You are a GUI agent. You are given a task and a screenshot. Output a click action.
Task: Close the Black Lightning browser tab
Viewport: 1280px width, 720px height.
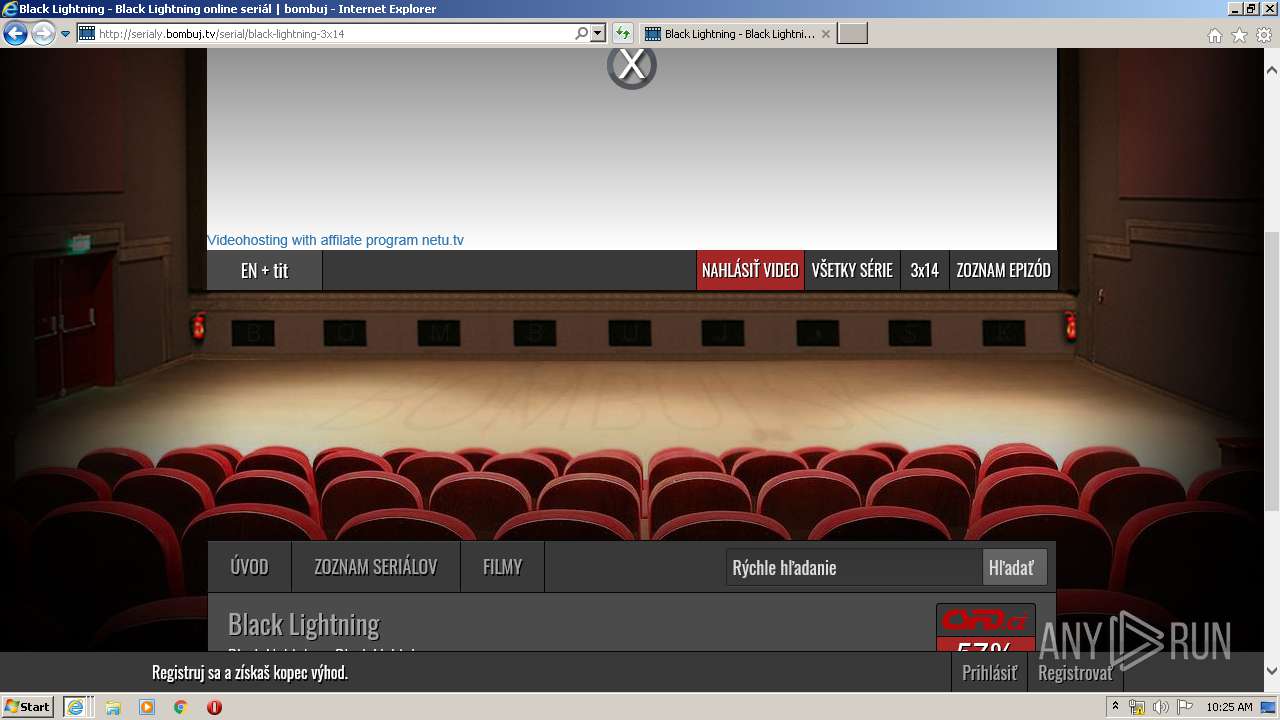[x=826, y=34]
